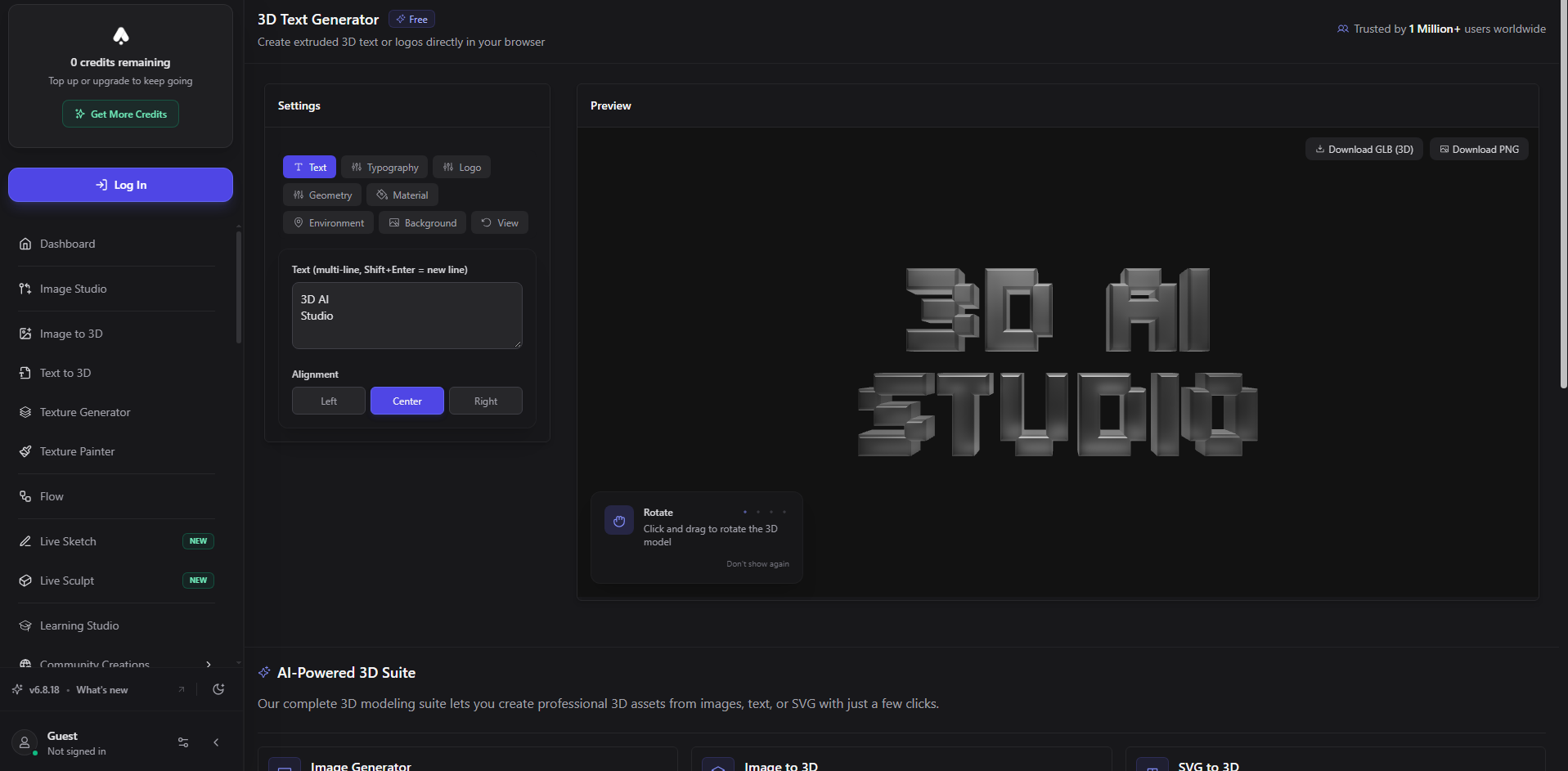1568x771 pixels.
Task: Click the sidebar vertical scrollbar
Action: [239, 286]
